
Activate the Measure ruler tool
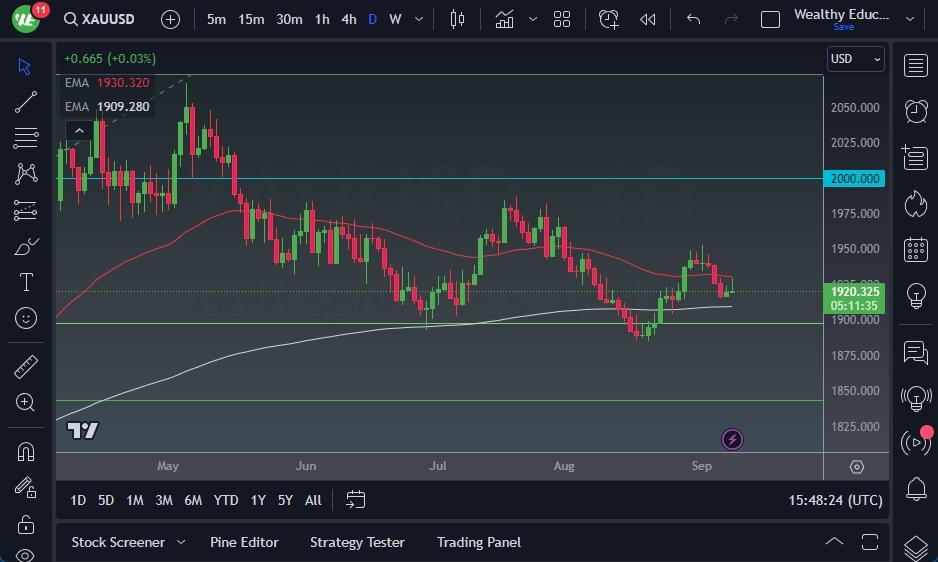[26, 367]
